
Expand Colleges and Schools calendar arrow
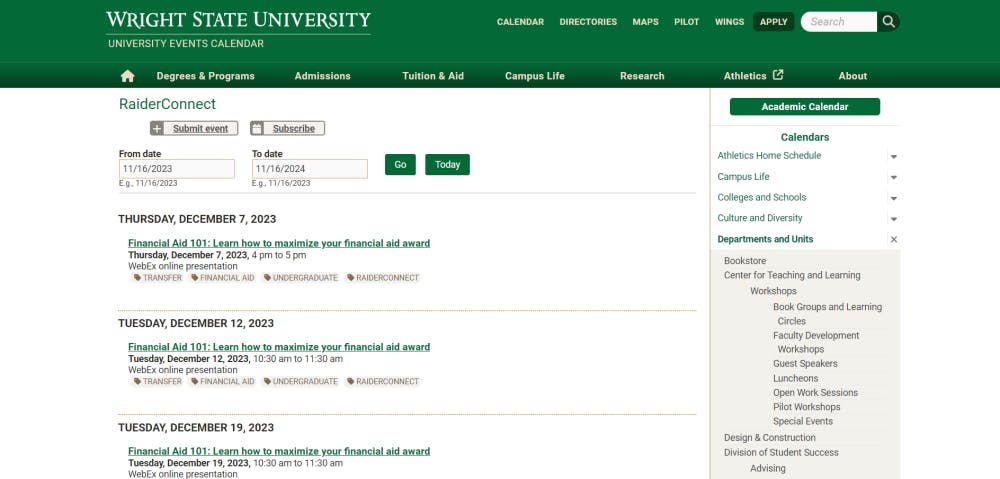tap(893, 198)
